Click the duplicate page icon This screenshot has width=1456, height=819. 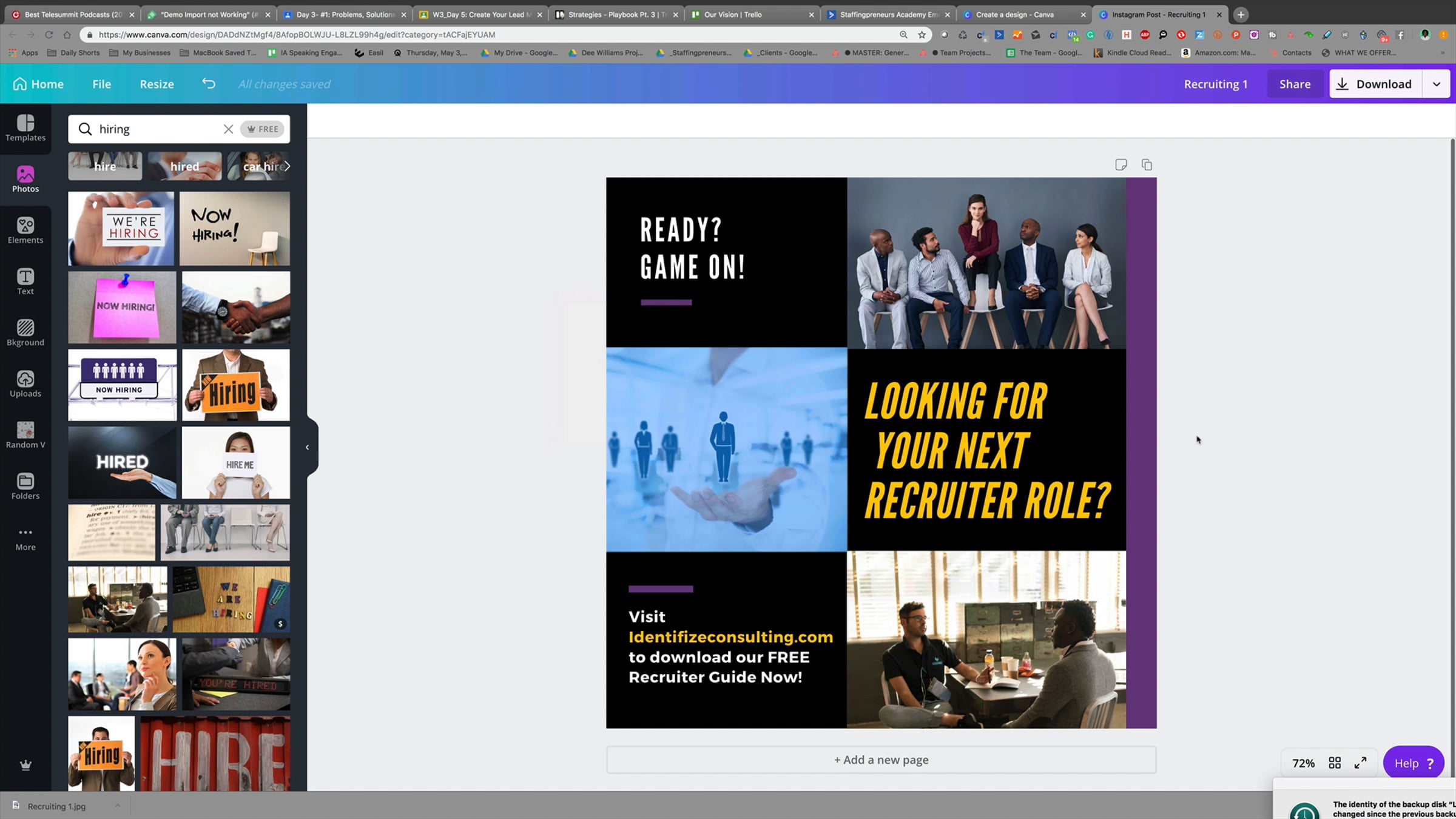[1147, 165]
